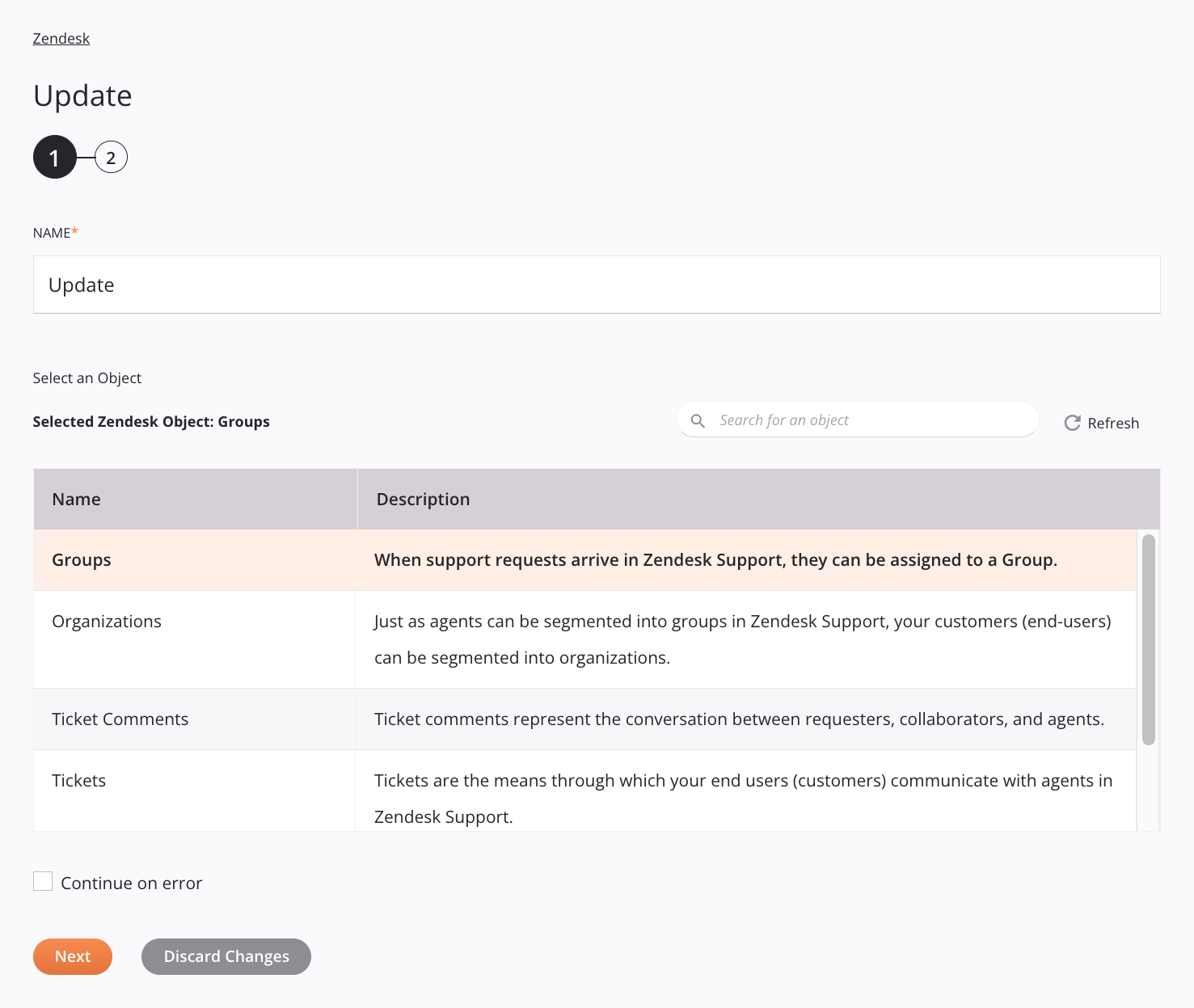Image resolution: width=1194 pixels, height=1008 pixels.
Task: Focus the Search for an object field
Action: 858,420
